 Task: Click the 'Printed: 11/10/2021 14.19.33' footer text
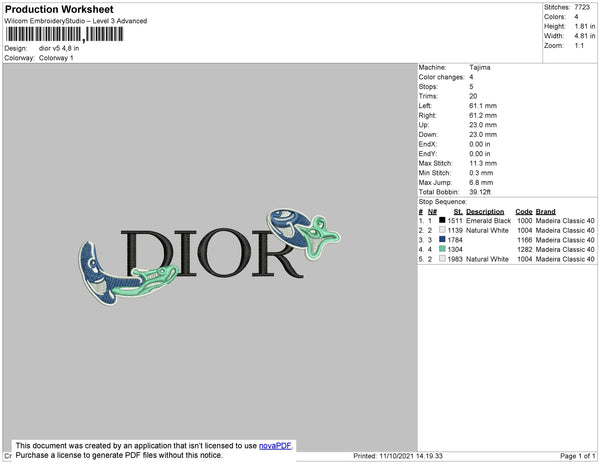coord(398,456)
